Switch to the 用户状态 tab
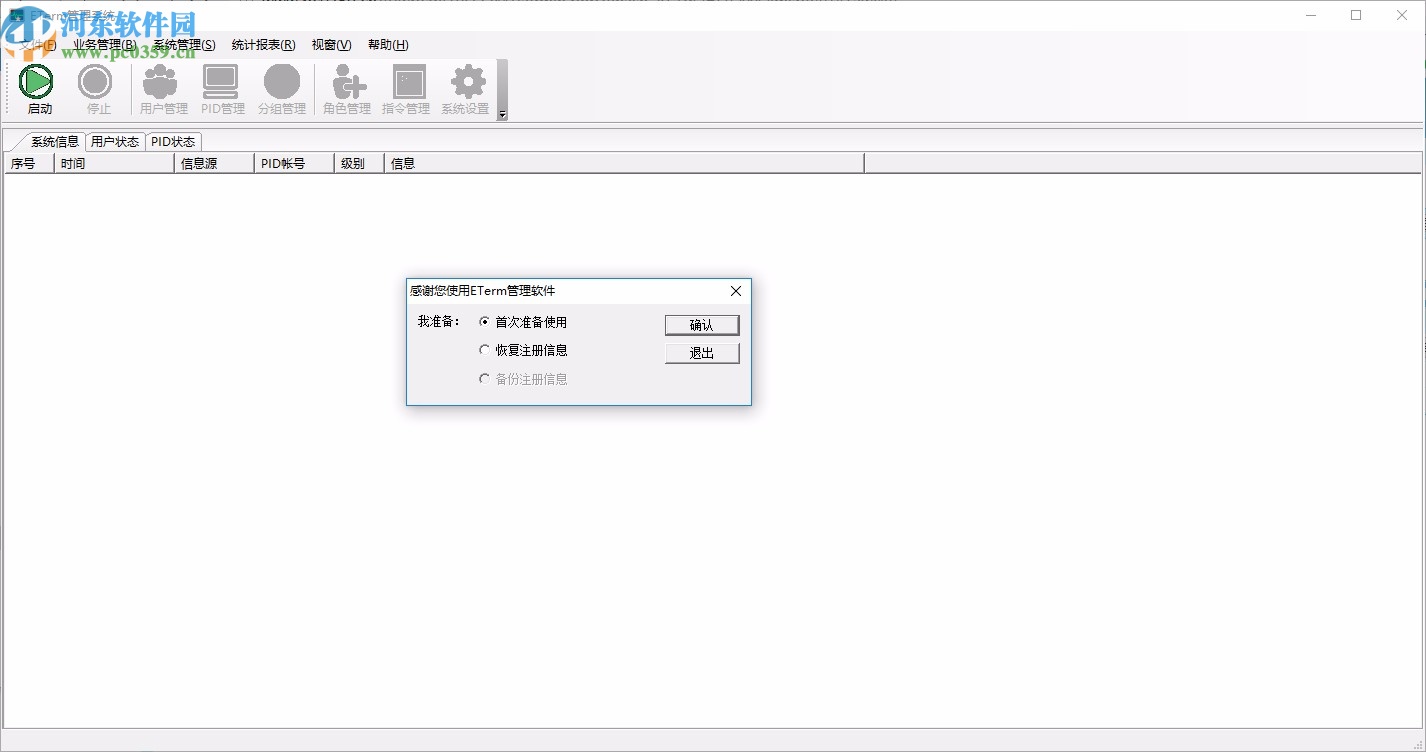The height and width of the screenshot is (752, 1426). click(115, 141)
